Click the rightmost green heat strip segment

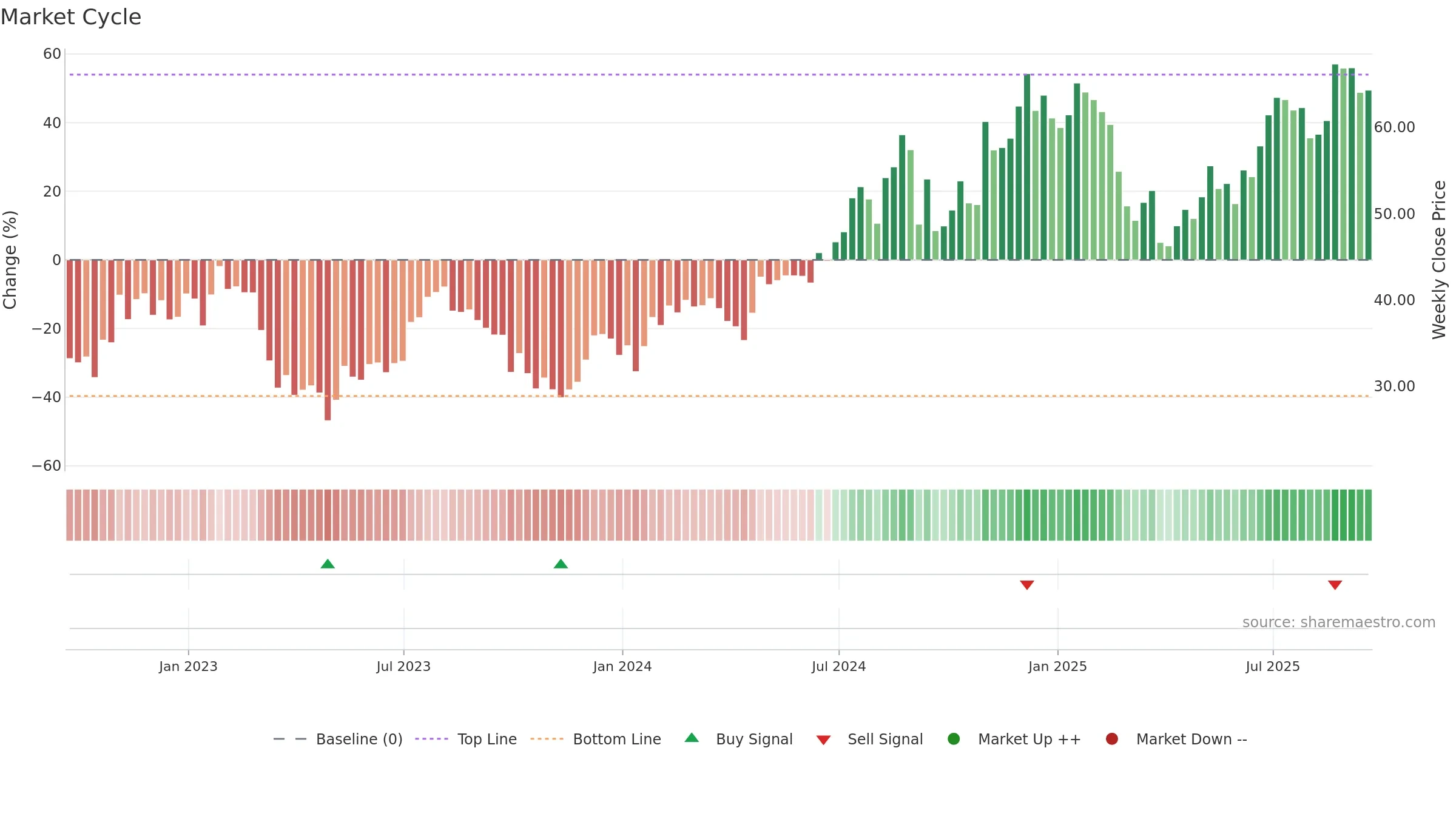coord(1368,515)
